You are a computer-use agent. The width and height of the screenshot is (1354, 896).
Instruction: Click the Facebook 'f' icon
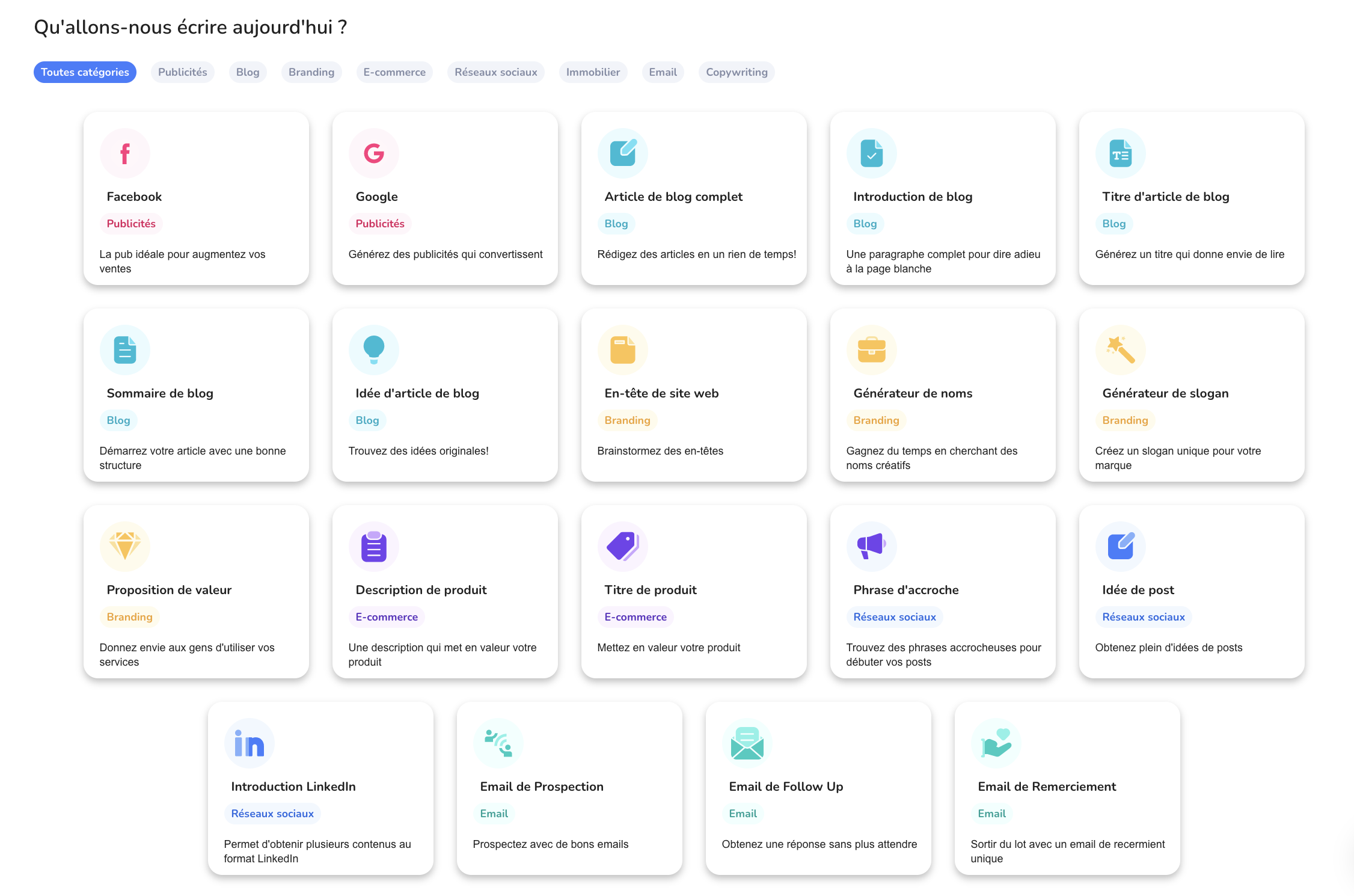click(125, 153)
